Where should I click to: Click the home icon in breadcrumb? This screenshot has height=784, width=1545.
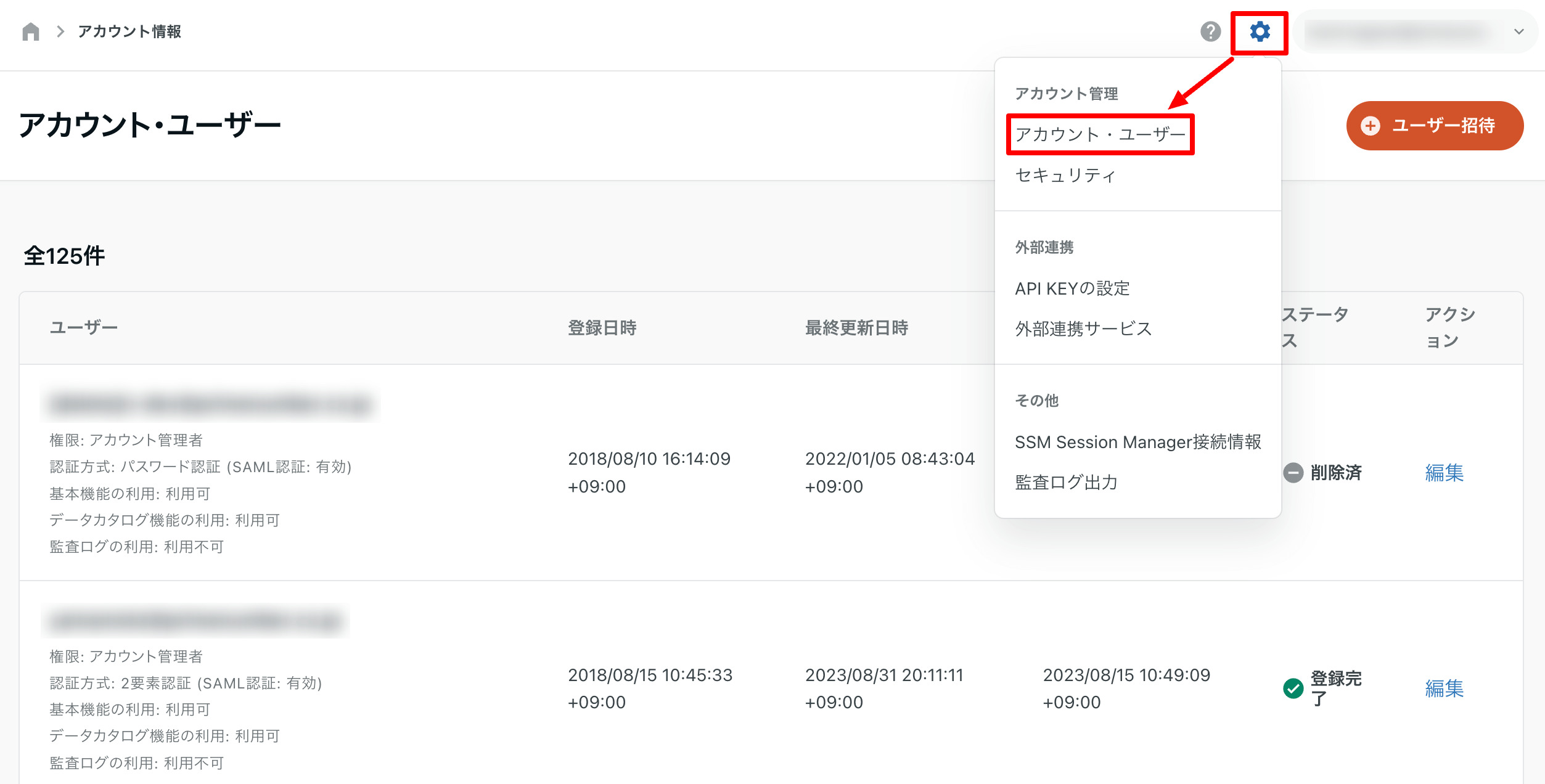point(31,31)
